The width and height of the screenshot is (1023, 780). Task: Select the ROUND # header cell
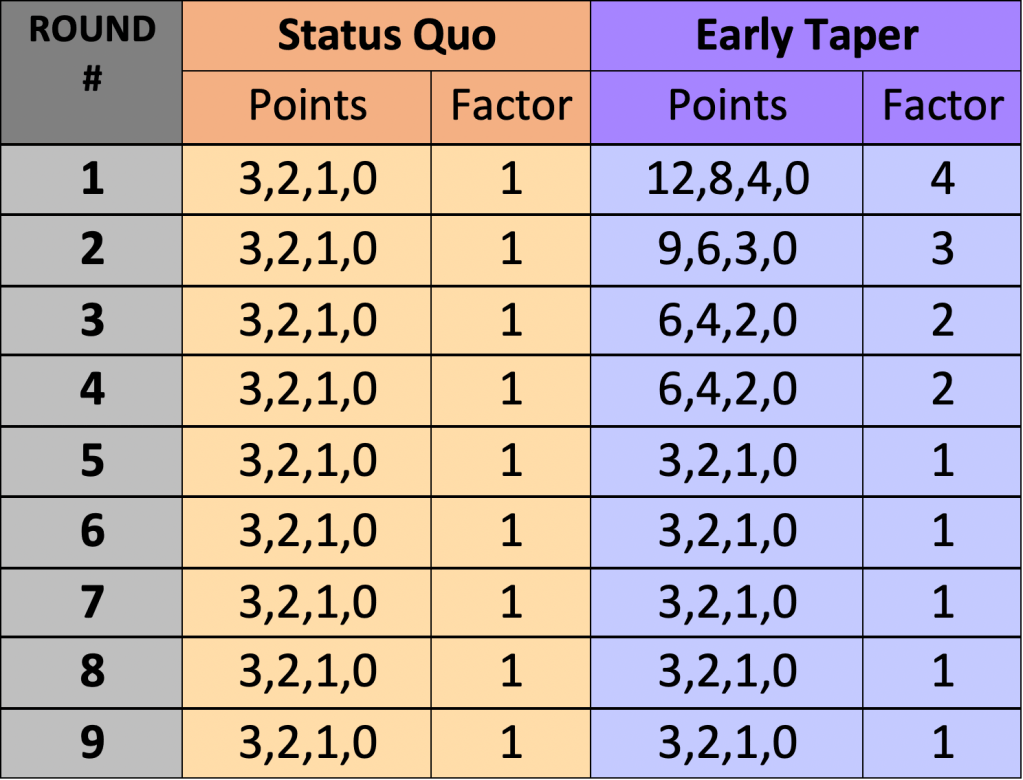92,72
